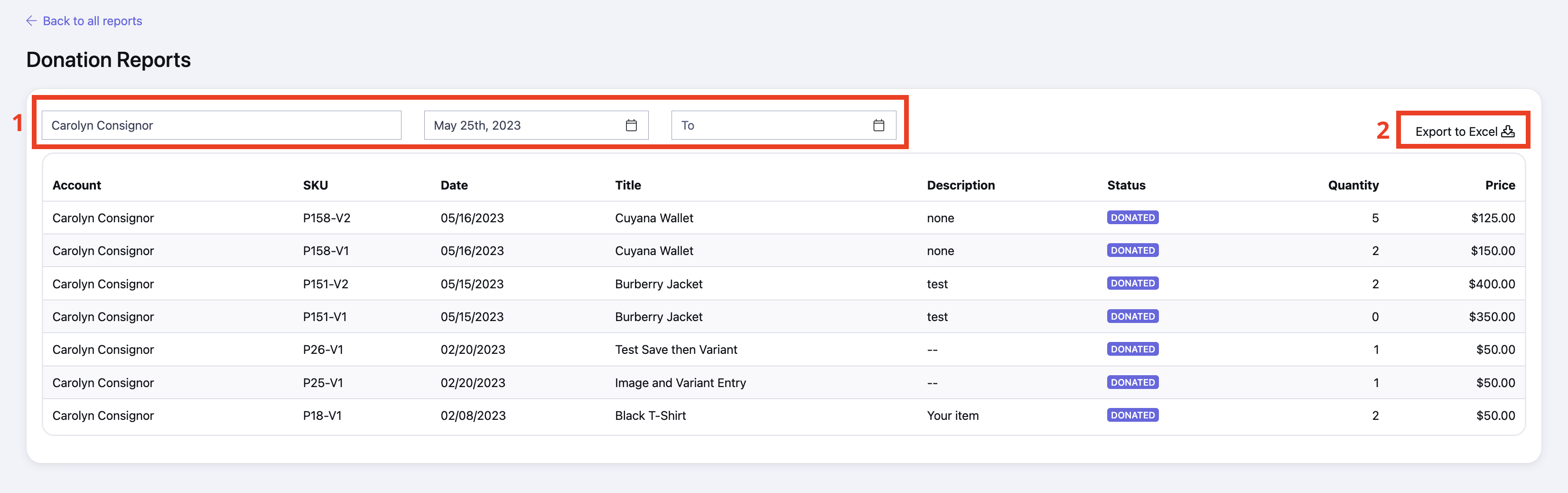Click the Your item description cell

click(x=952, y=416)
